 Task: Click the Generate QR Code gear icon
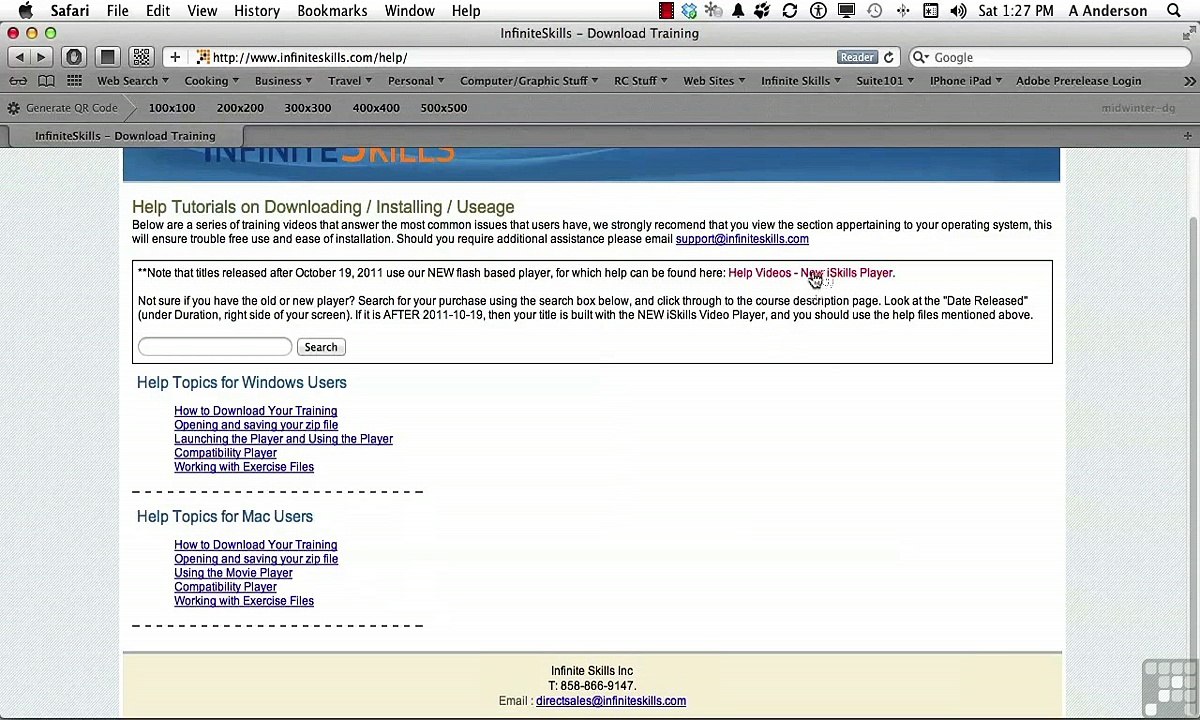pyautogui.click(x=13, y=108)
